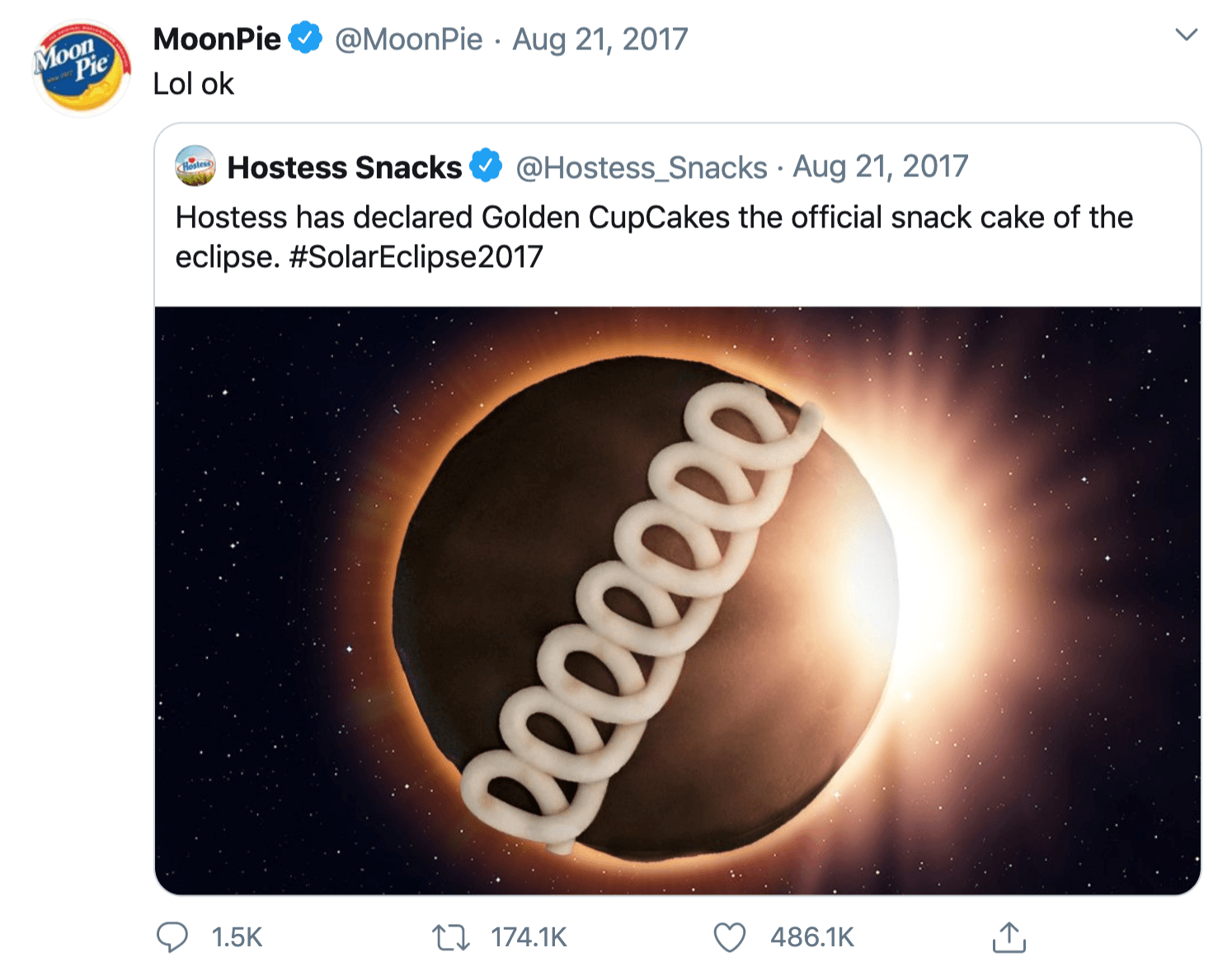The image size is (1232, 976).
Task: Like the MoonPie tweet
Action: (x=729, y=936)
